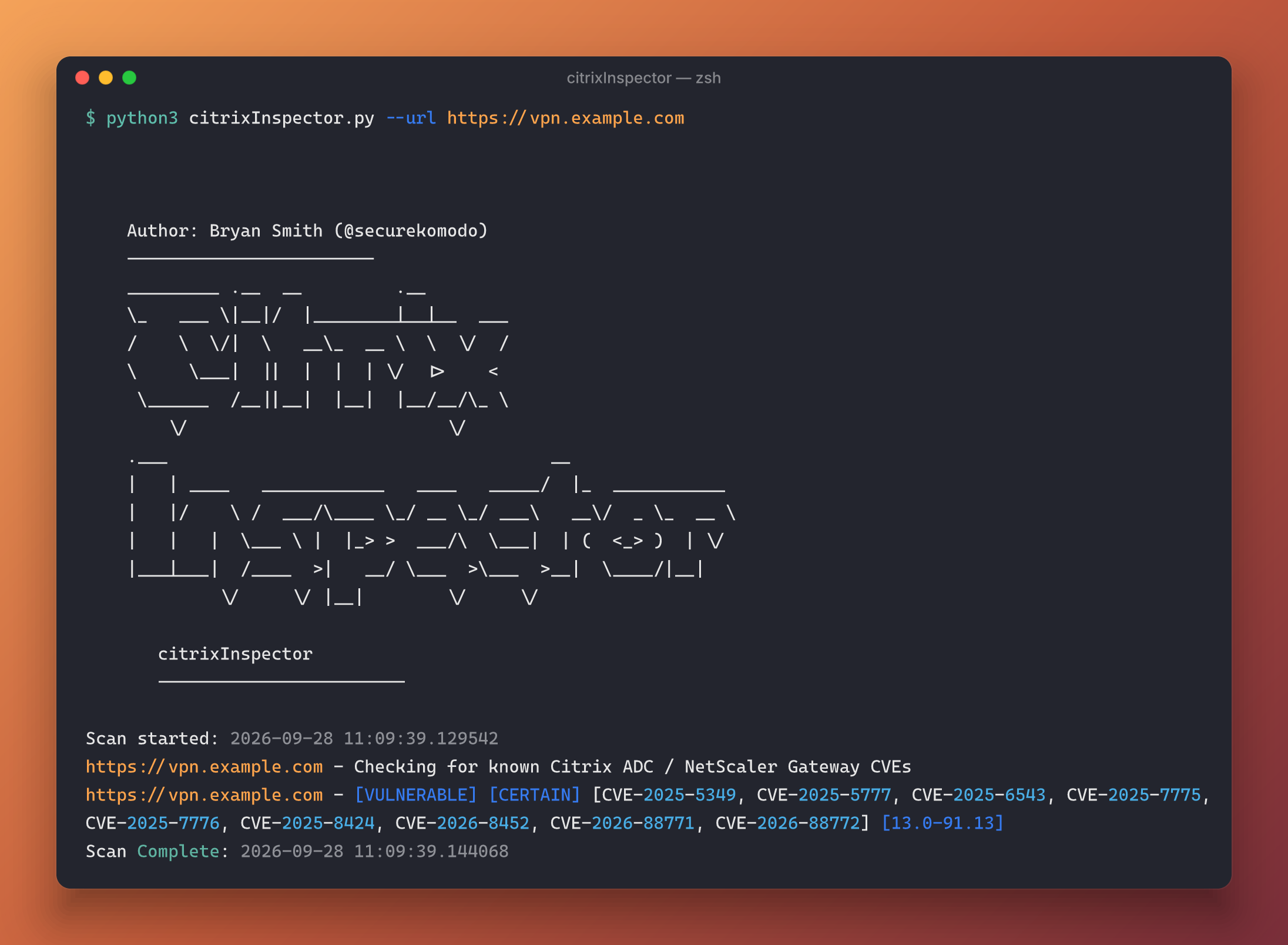
Task: Click the [CERTAIN] tag
Action: click(535, 795)
